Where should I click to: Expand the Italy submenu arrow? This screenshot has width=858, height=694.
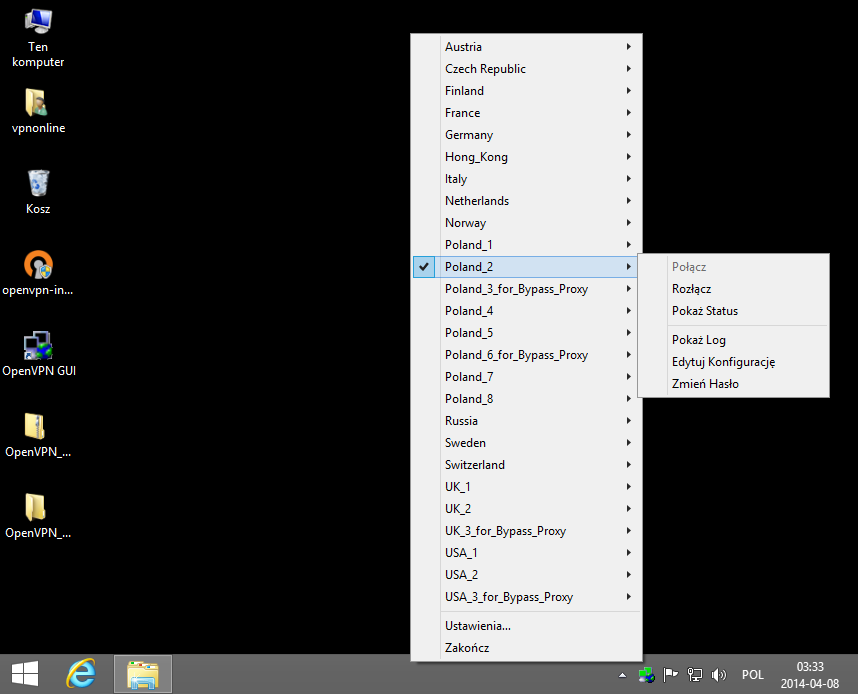tap(629, 178)
